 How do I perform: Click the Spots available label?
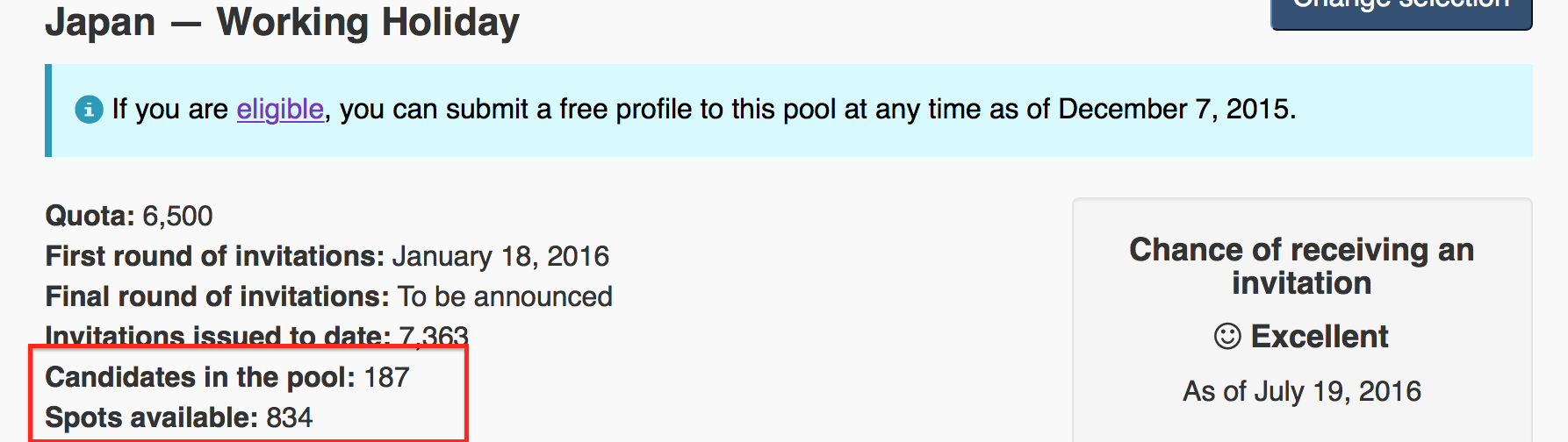[152, 417]
